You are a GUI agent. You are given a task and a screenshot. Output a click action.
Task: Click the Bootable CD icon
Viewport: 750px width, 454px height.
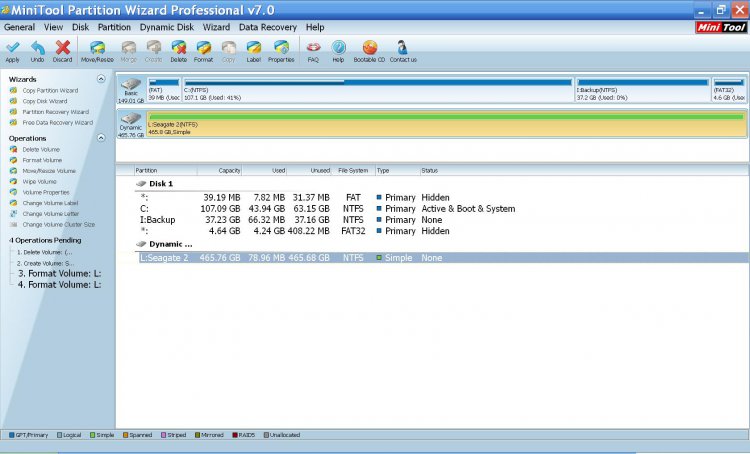[x=370, y=50]
